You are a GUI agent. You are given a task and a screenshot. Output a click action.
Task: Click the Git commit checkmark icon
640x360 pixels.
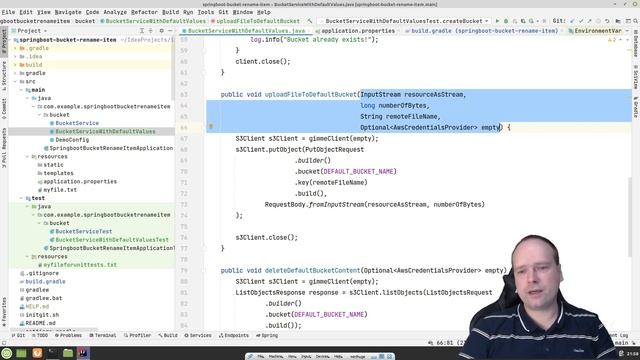(581, 21)
